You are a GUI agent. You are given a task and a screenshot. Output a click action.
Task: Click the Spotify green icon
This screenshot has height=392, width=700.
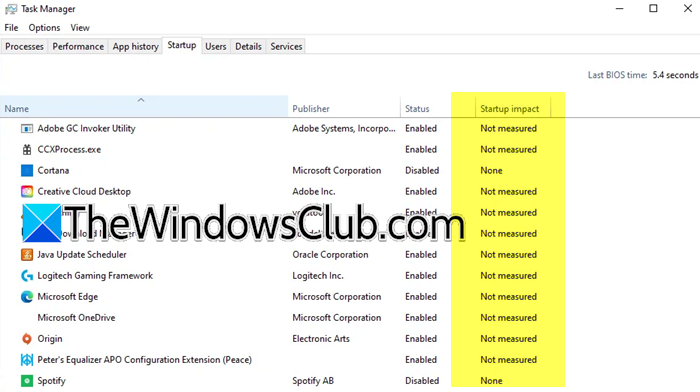coord(27,381)
